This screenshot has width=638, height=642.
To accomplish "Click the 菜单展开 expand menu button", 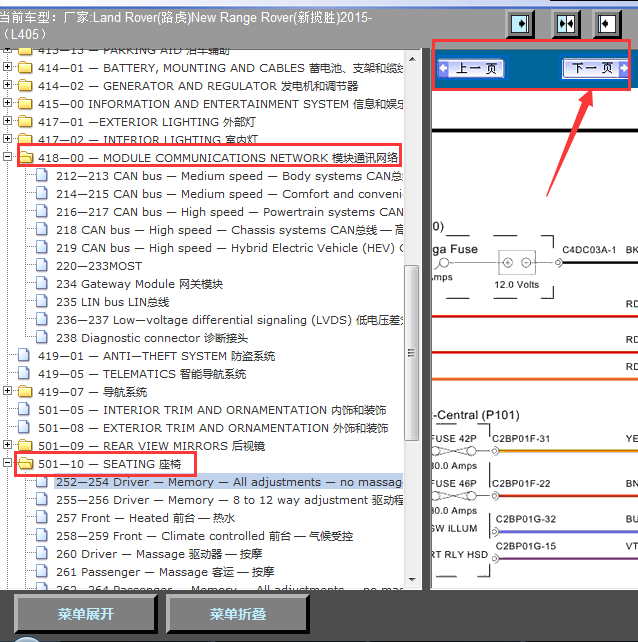I will click(x=86, y=614).
